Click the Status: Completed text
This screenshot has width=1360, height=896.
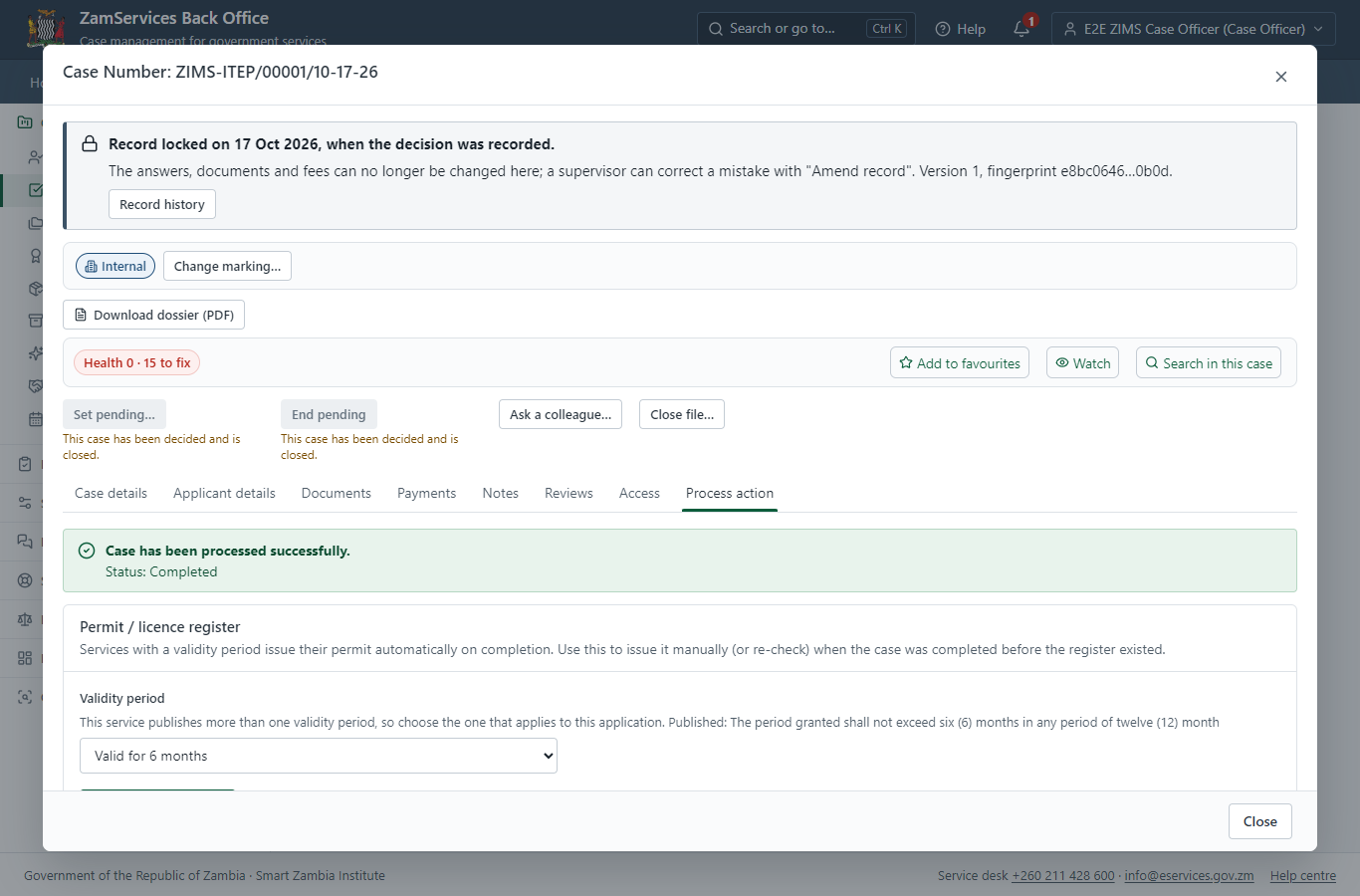pos(161,571)
